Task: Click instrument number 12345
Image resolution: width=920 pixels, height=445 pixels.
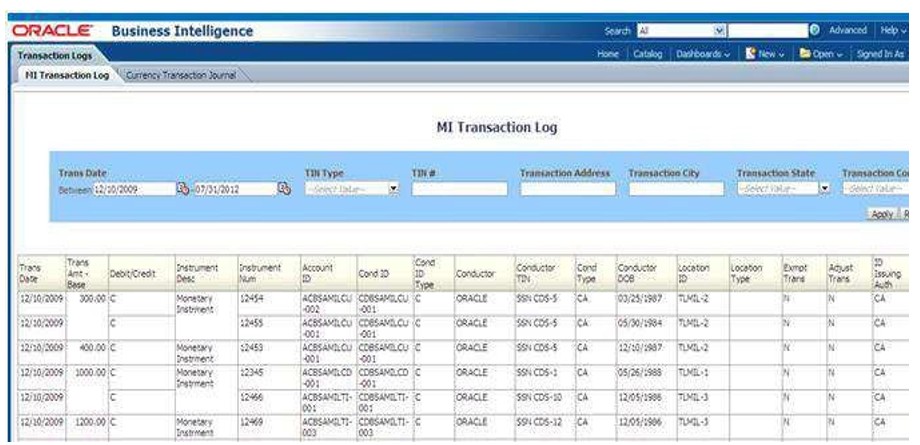Action: click(x=251, y=372)
